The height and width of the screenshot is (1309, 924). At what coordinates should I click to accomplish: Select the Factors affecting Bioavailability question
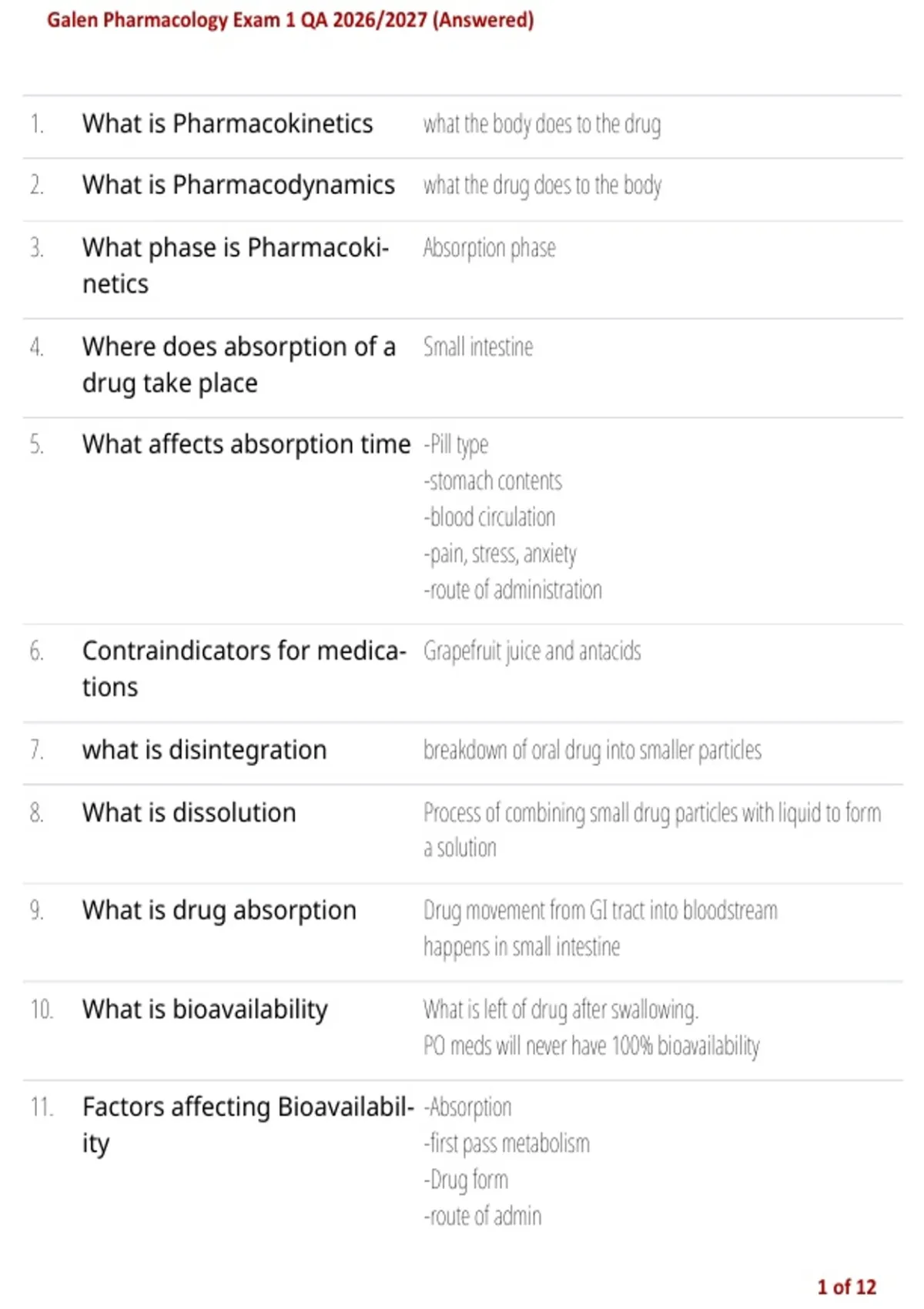click(x=248, y=1125)
